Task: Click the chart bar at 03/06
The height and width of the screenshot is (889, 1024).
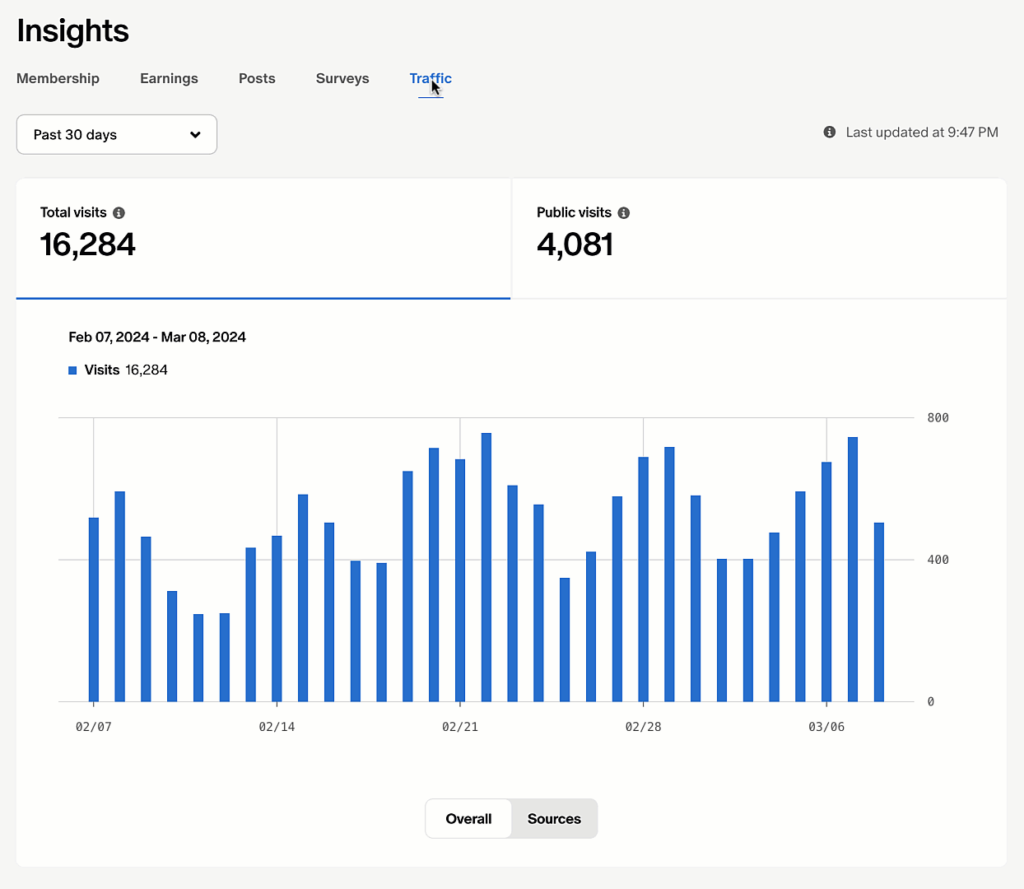Action: [x=827, y=582]
